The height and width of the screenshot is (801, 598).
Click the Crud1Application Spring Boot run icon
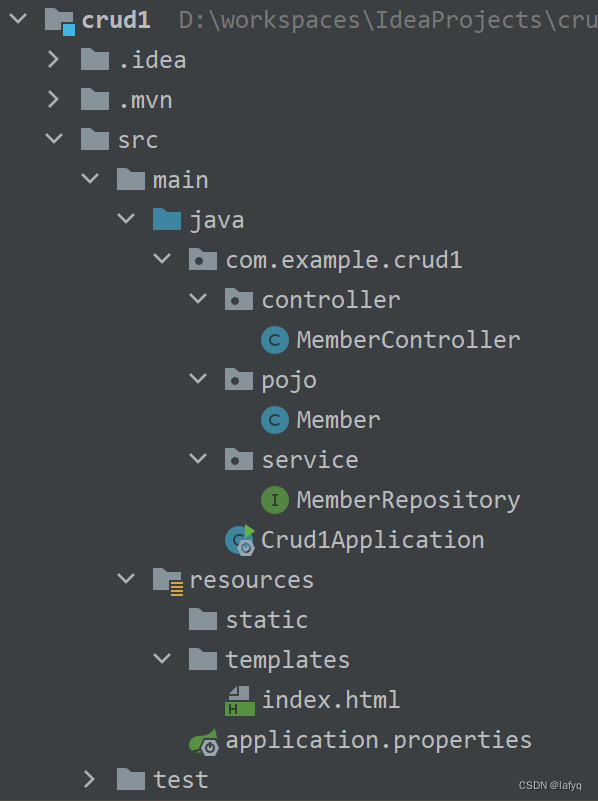pos(240,540)
